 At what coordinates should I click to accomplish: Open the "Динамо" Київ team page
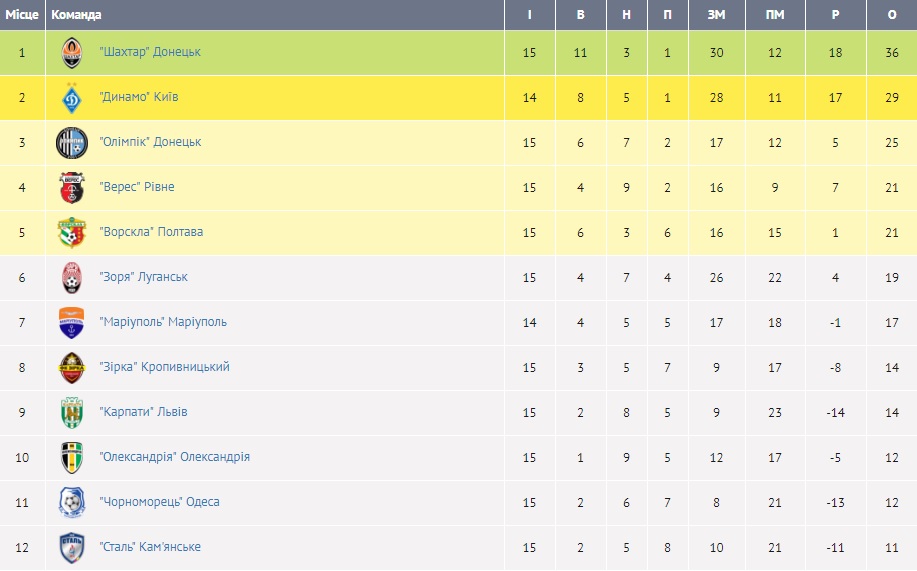click(139, 97)
